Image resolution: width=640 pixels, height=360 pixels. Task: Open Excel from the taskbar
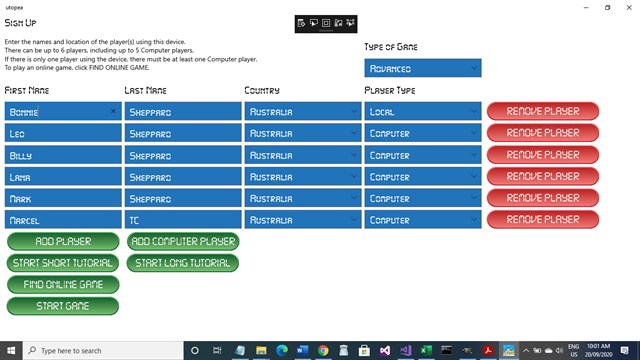click(x=426, y=351)
